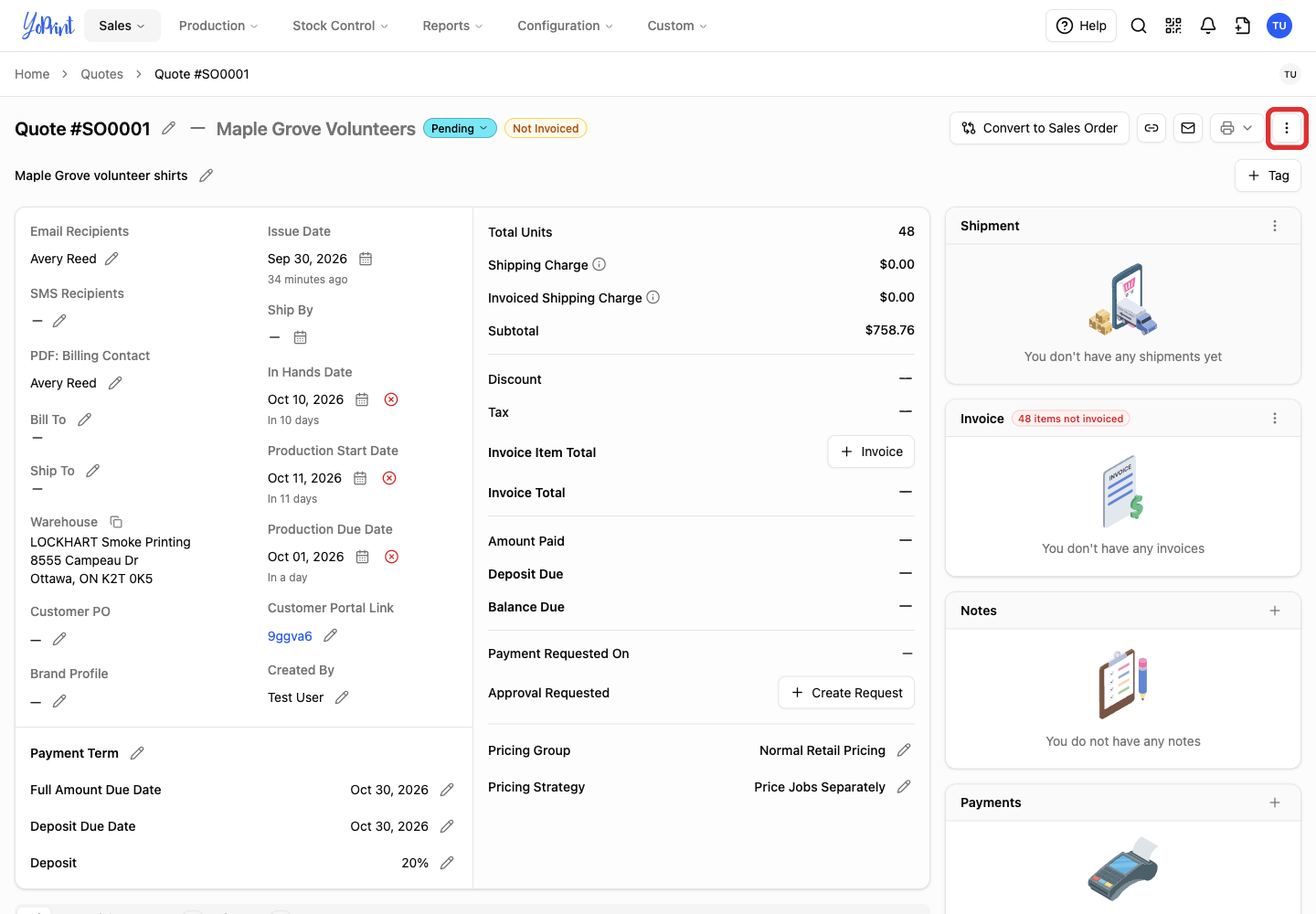Expand the Stock Control menu

(x=340, y=26)
